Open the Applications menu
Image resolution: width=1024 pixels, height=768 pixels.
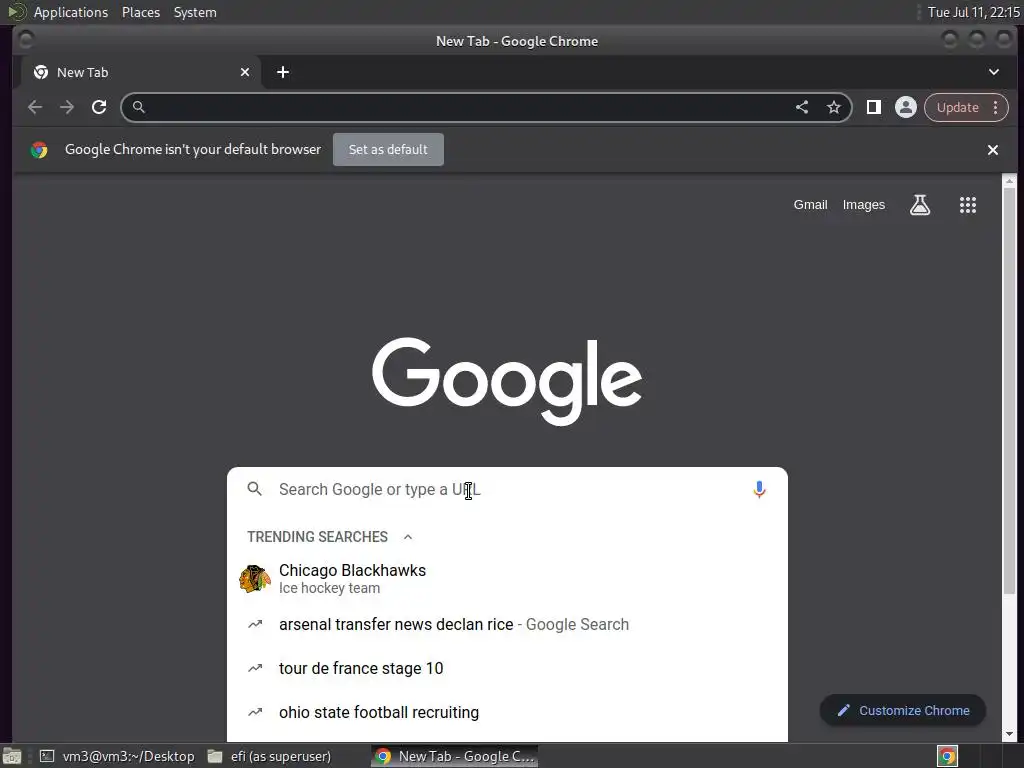[x=71, y=12]
